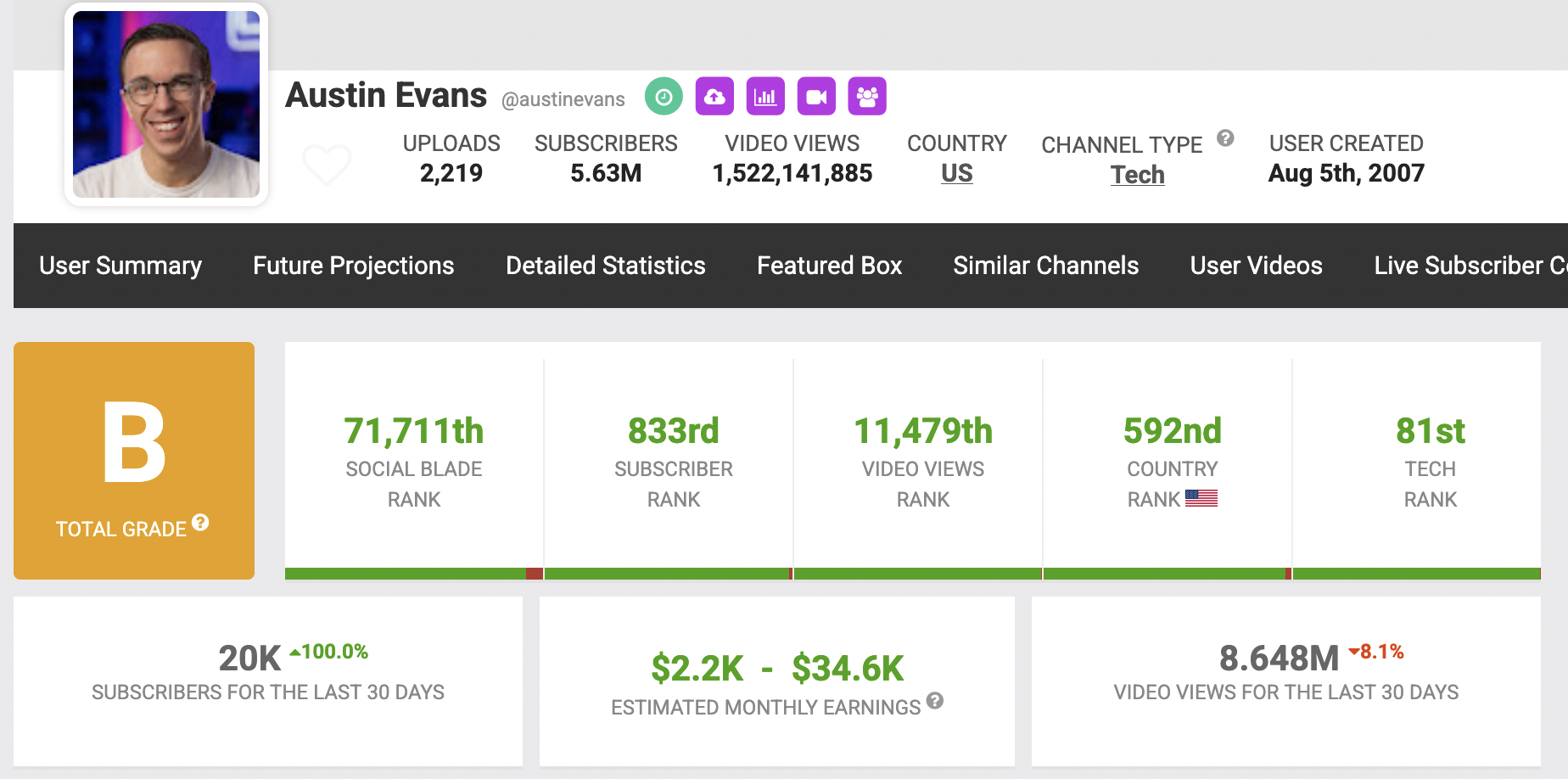This screenshot has width=1568, height=779.
Task: Click the Total Grade help question mark
Action: [x=200, y=523]
